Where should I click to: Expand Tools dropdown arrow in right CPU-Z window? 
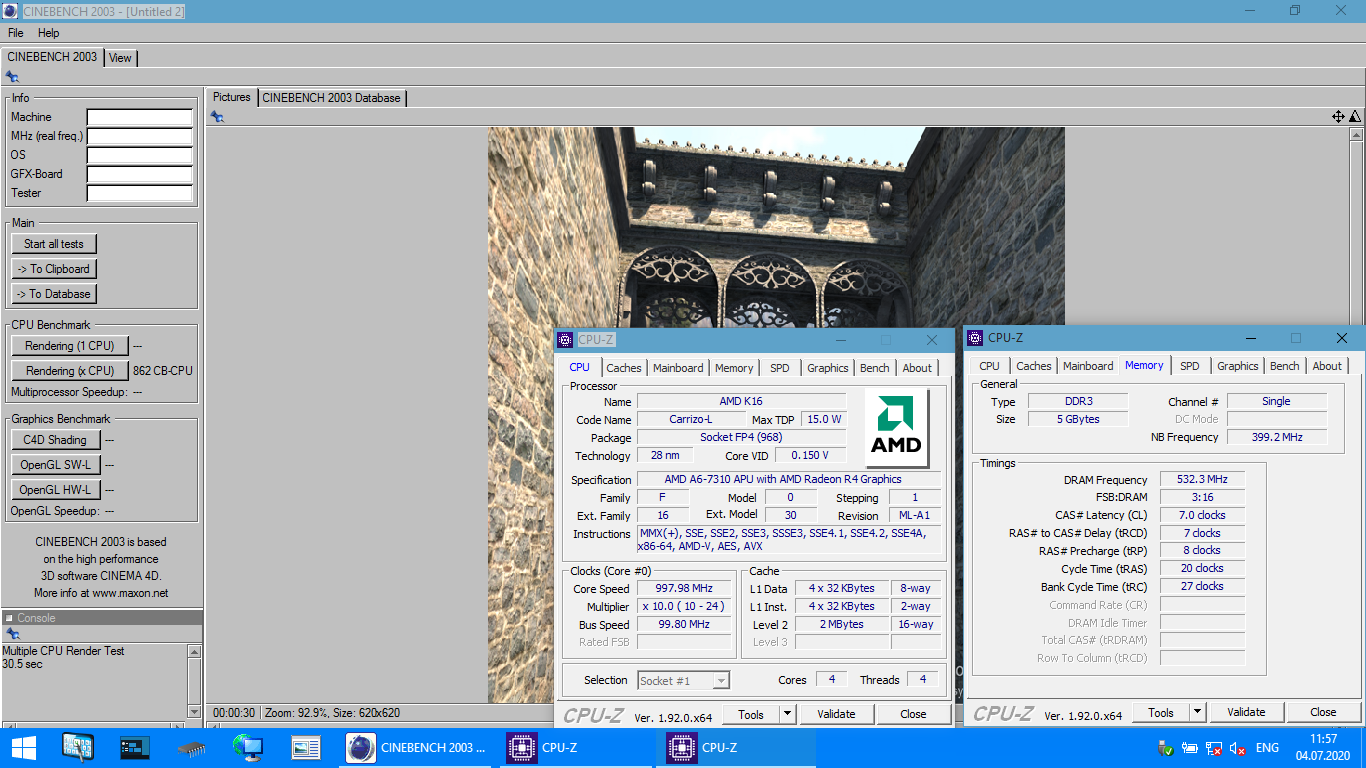click(1198, 712)
